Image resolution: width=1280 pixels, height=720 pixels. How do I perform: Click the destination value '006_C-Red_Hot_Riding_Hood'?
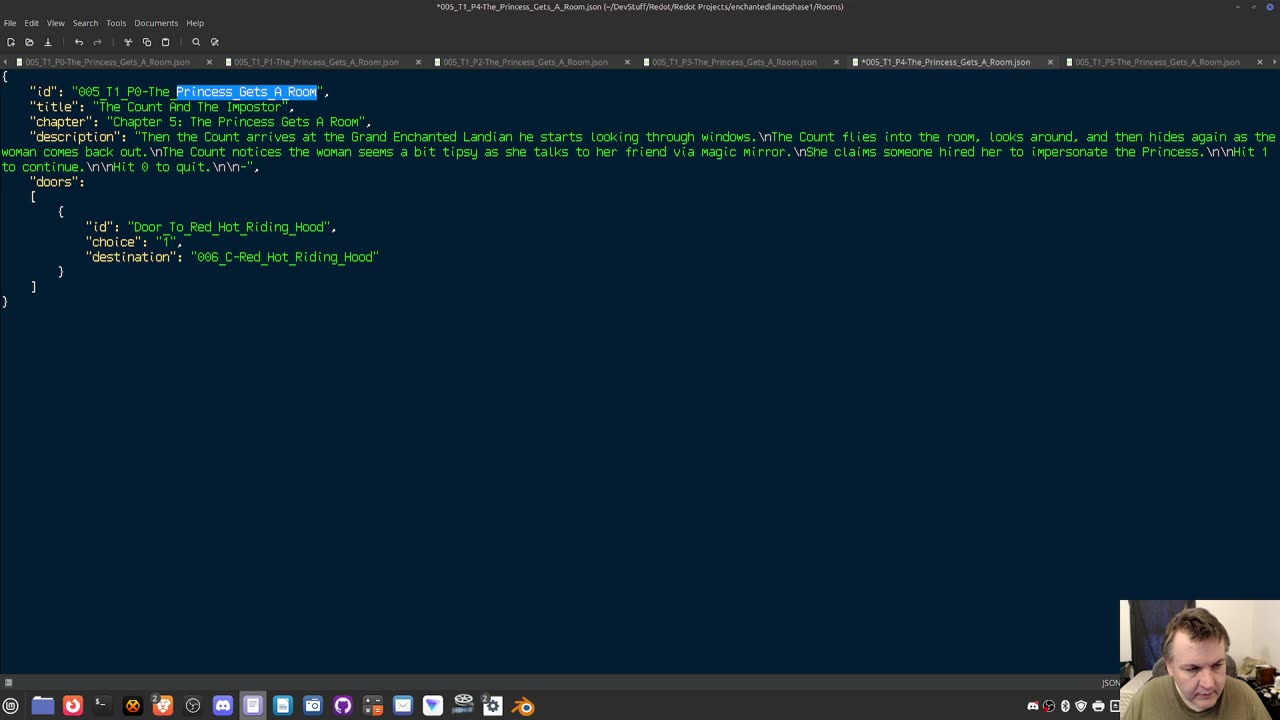click(285, 257)
